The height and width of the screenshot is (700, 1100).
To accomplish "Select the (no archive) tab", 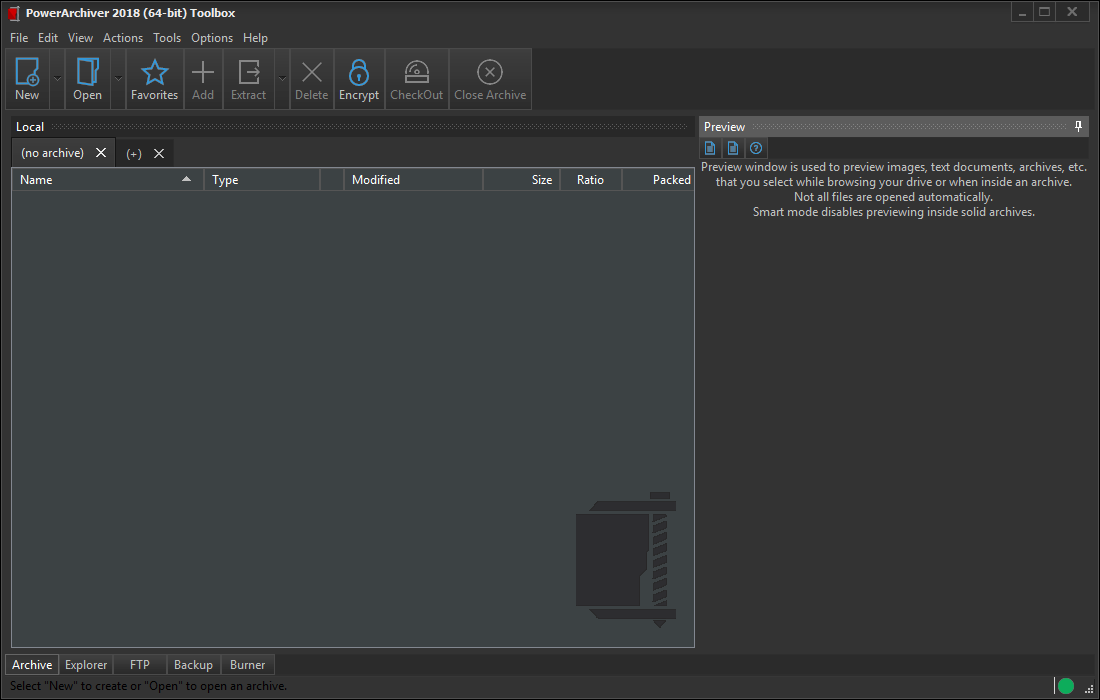I will point(53,153).
